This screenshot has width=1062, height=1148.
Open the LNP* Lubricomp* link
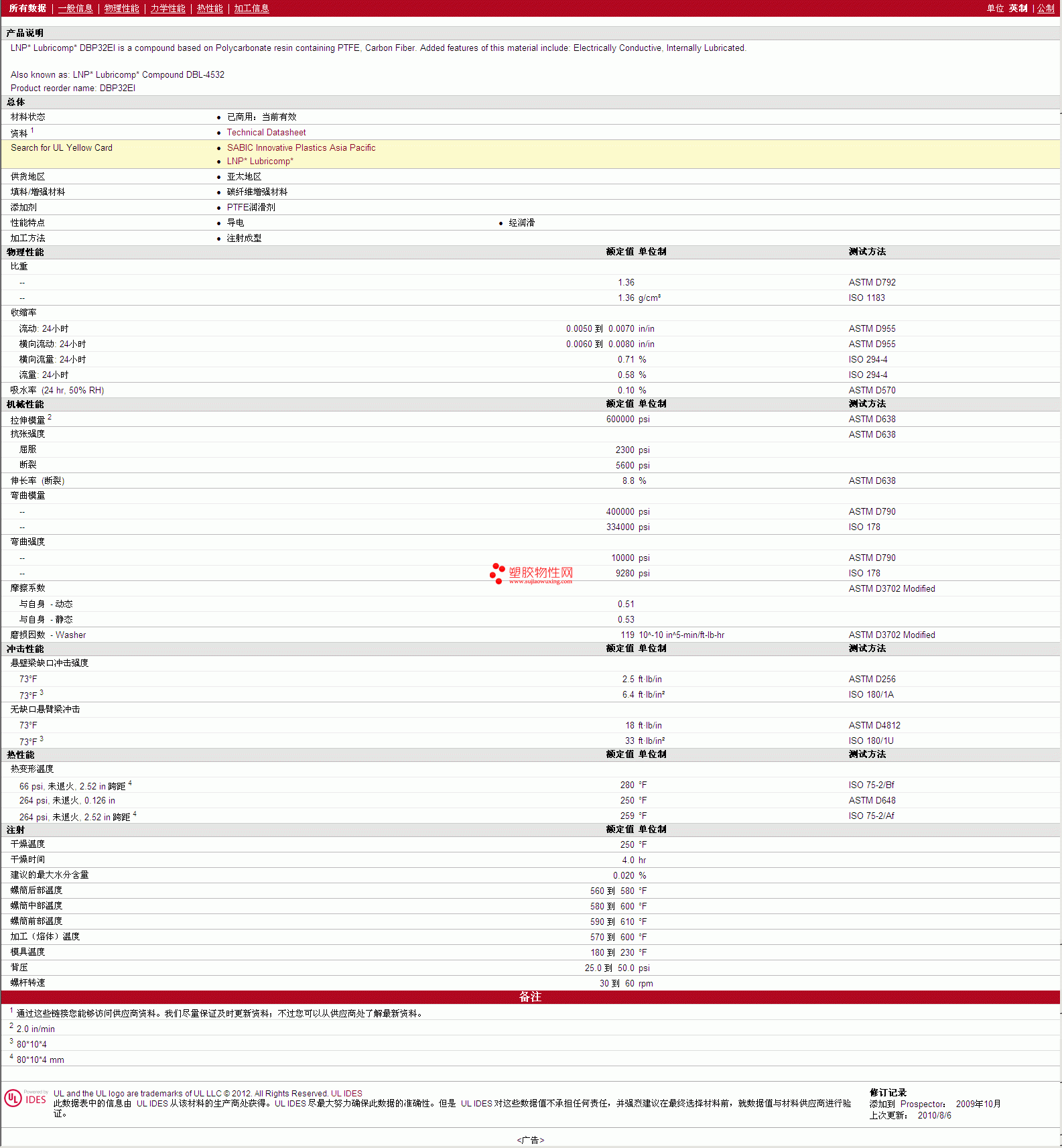click(260, 162)
